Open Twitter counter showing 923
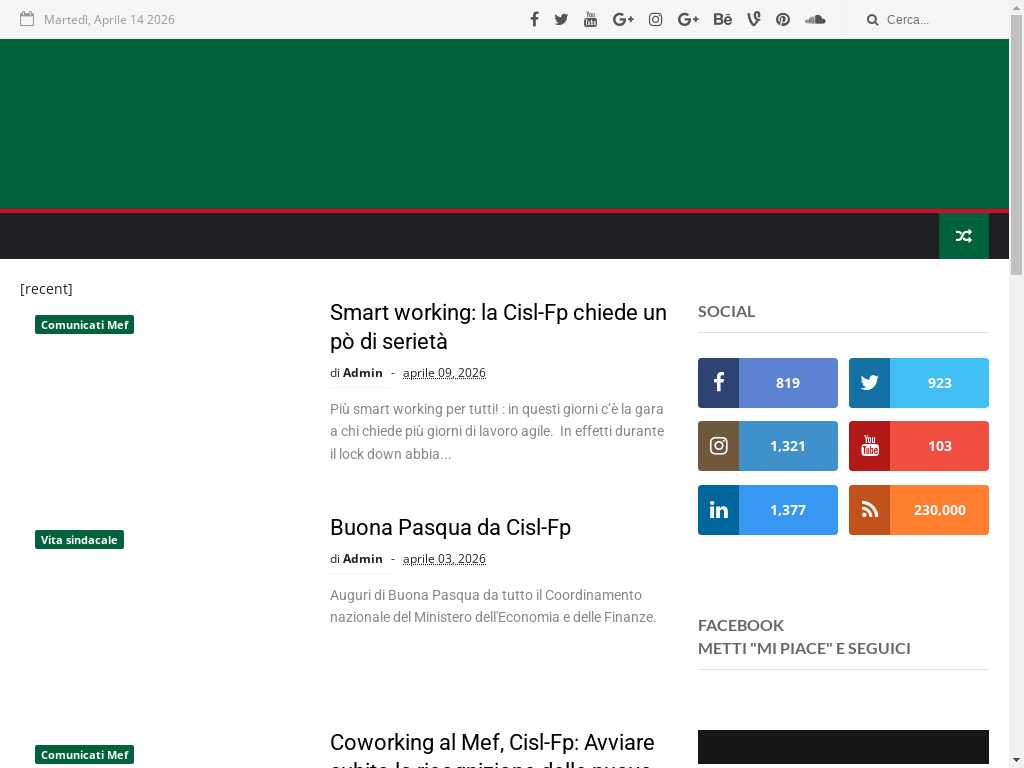The height and width of the screenshot is (768, 1024). [918, 383]
